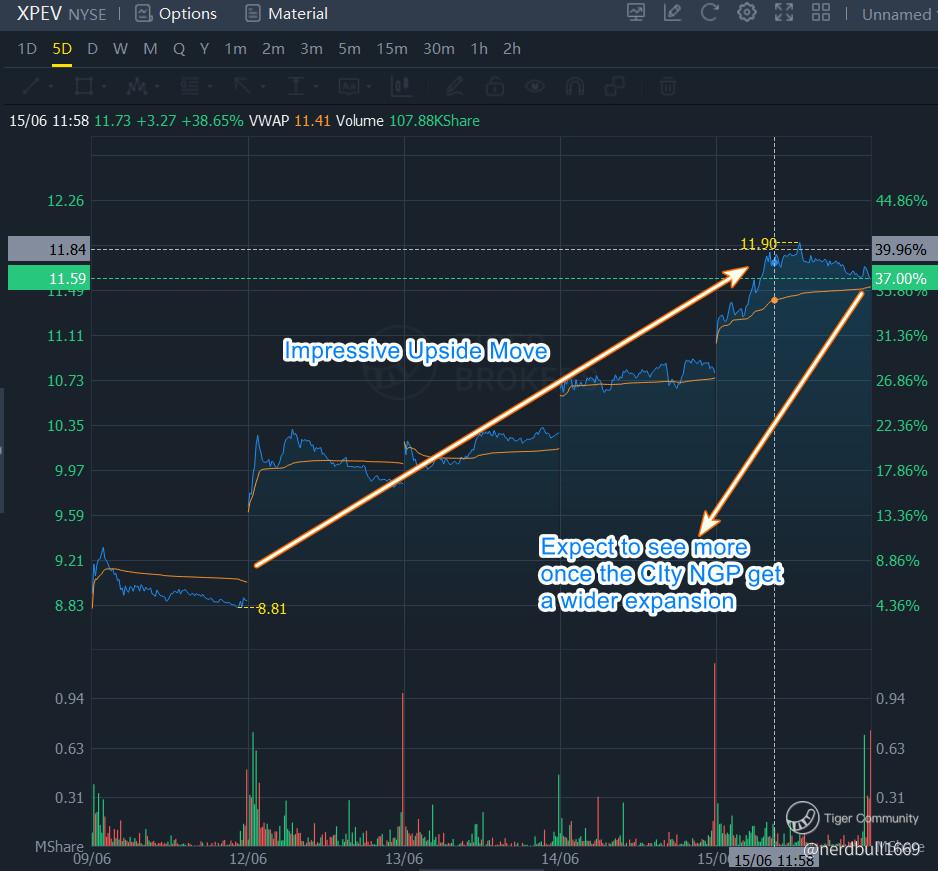938x871 pixels.
Task: Click the 15/06 11:58 crosshair time label
Action: coord(774,861)
